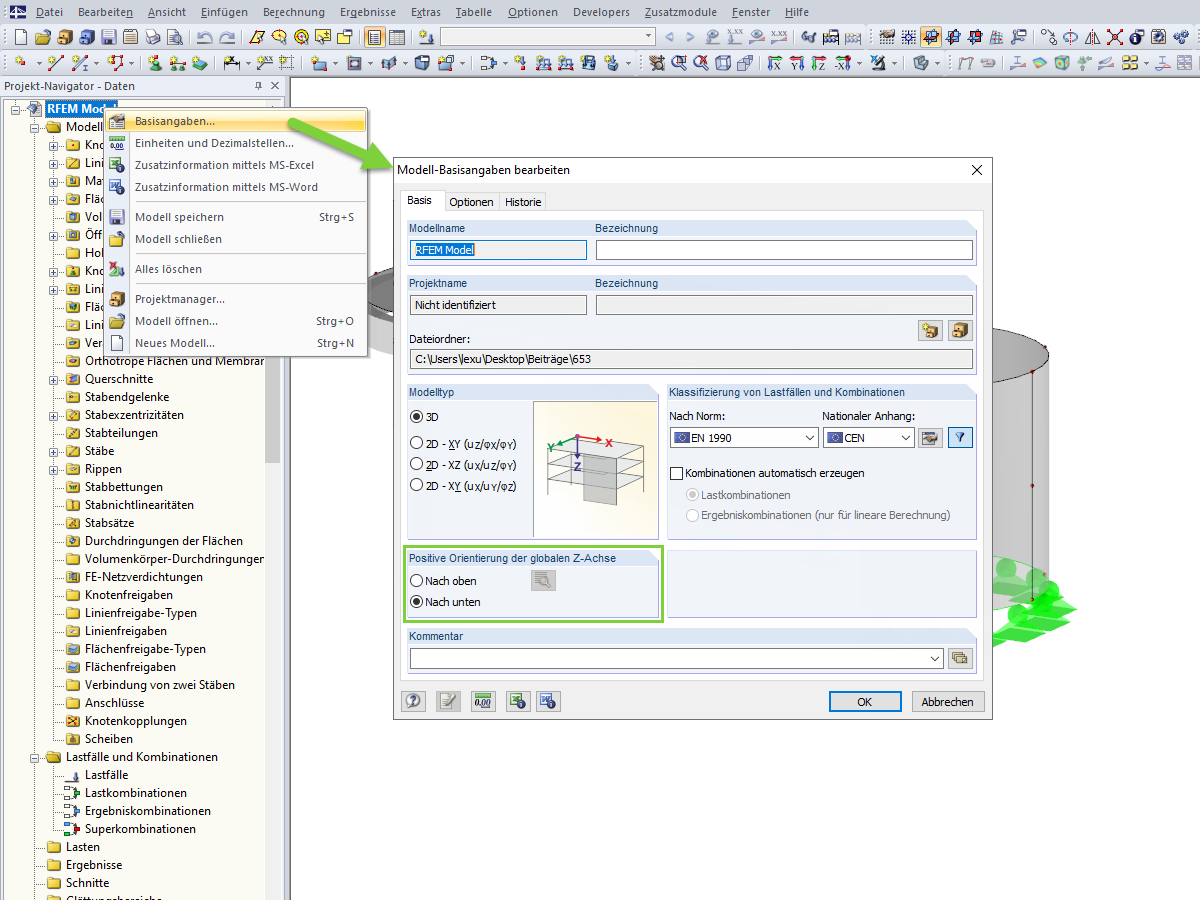Image resolution: width=1200 pixels, height=900 pixels.
Task: Select Nach unten Z-axis orientation
Action: [x=417, y=602]
